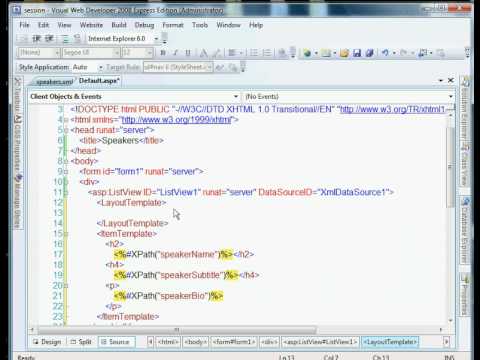The height and width of the screenshot is (360, 480).
Task: Click the horizontal scrollbar of the code editor
Action: 177,330
